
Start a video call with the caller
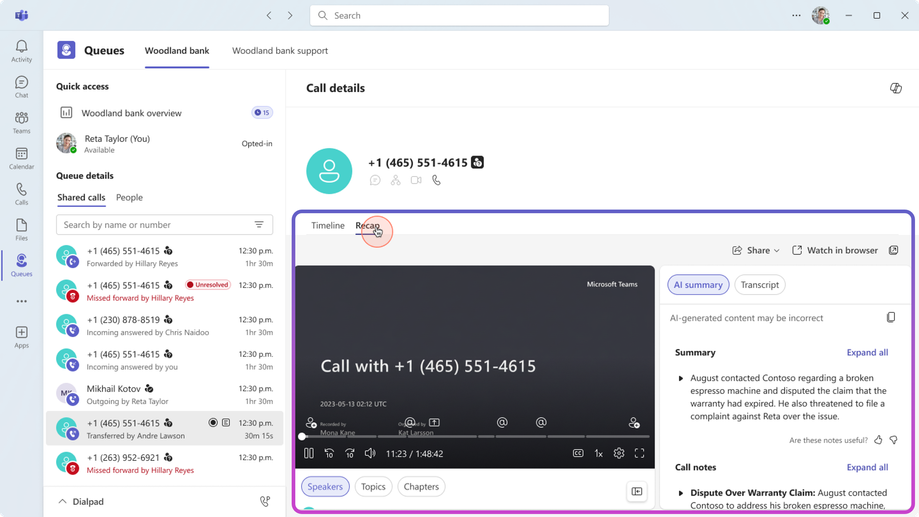point(416,181)
